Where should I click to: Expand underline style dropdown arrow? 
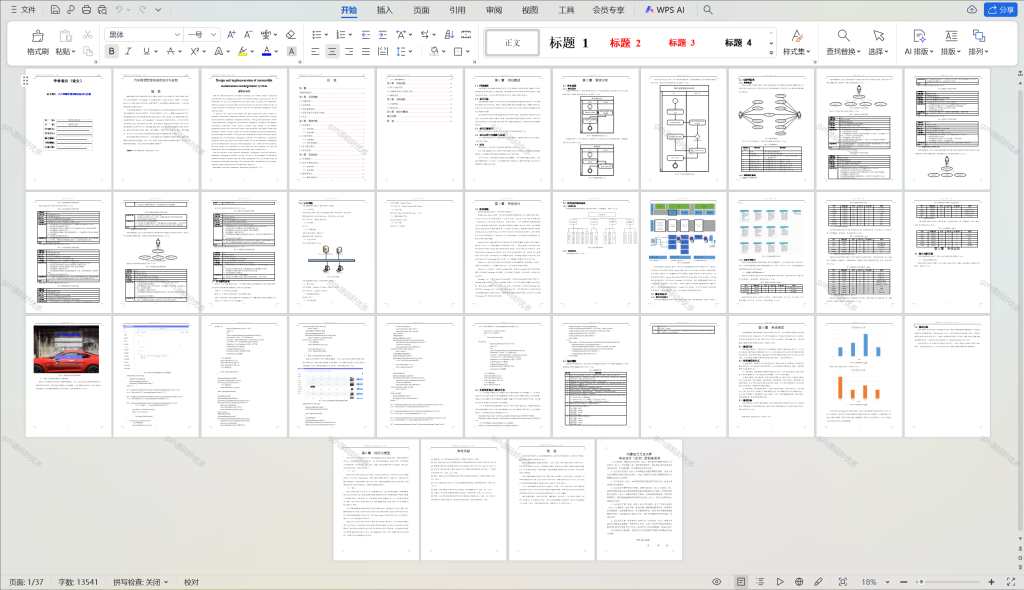(155, 52)
